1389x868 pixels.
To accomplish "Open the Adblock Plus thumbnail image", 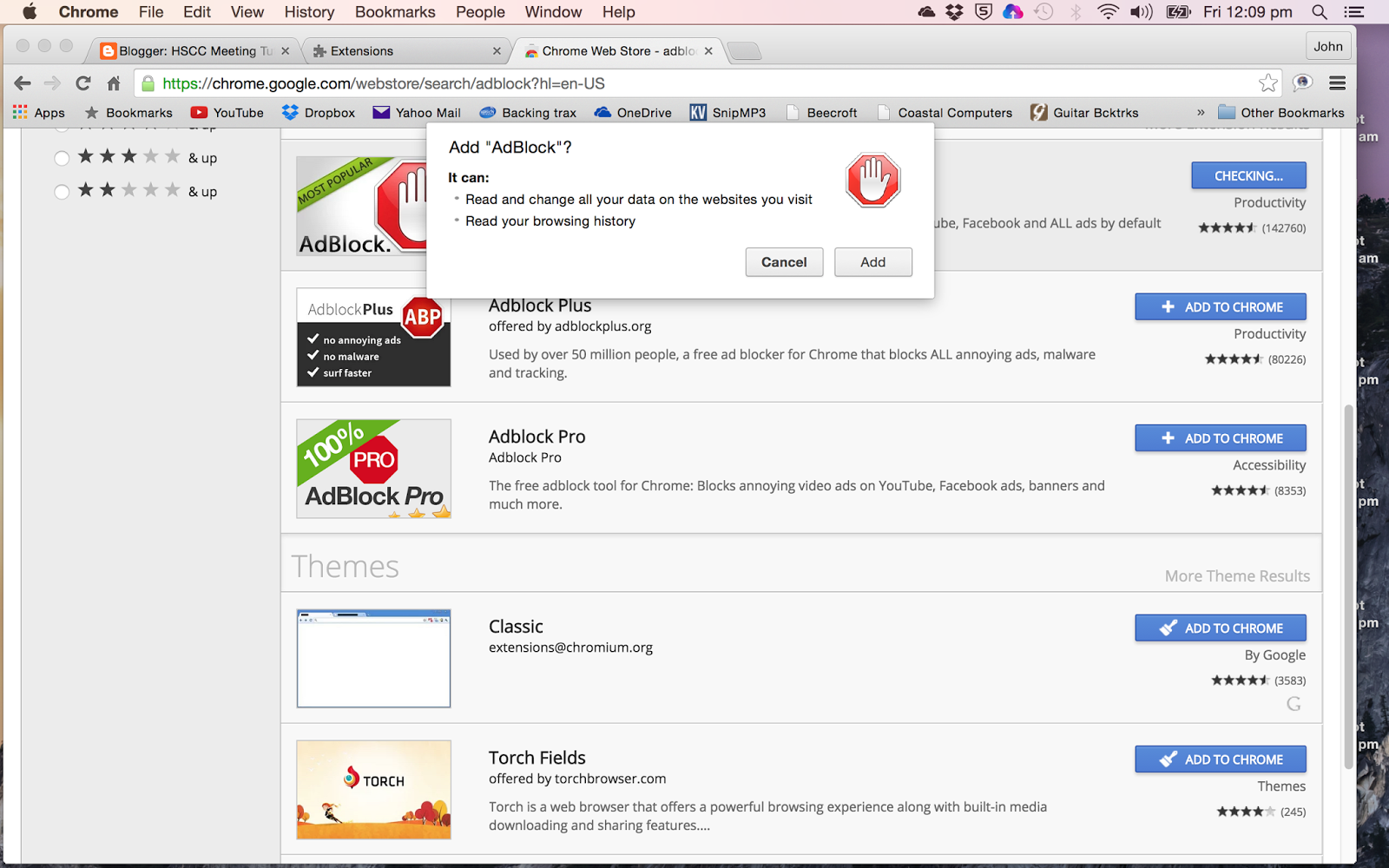I will (373, 338).
